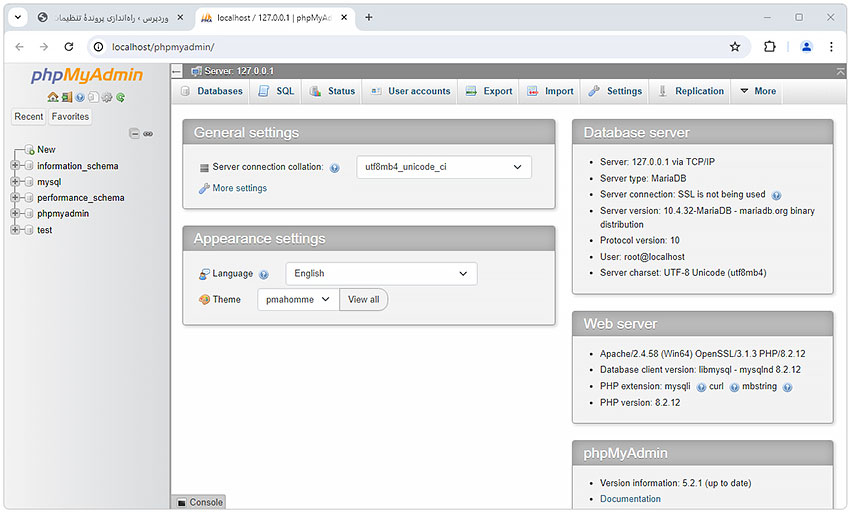Click the phpmyadmin database cylinder icon

[x=29, y=214]
